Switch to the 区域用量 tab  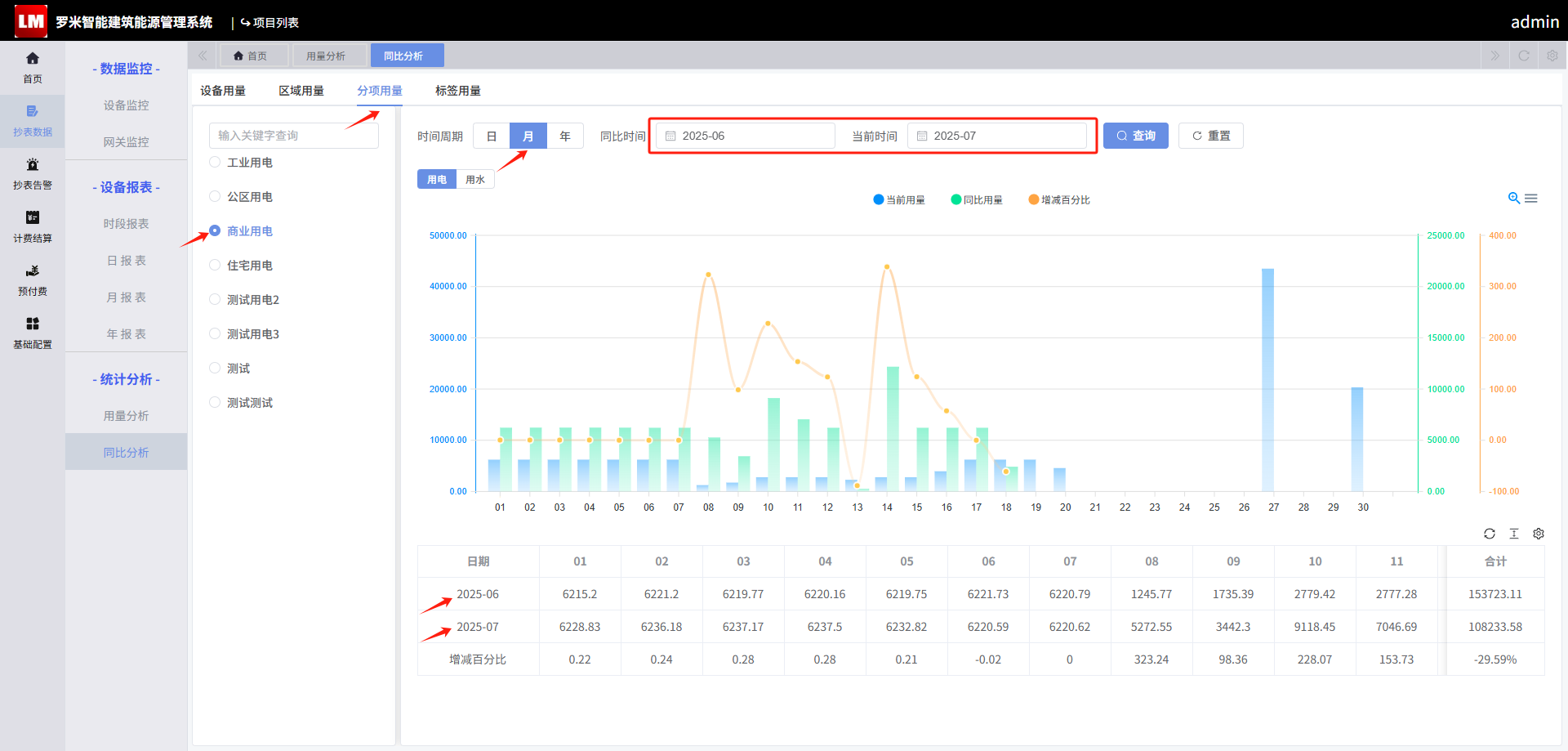click(x=301, y=91)
